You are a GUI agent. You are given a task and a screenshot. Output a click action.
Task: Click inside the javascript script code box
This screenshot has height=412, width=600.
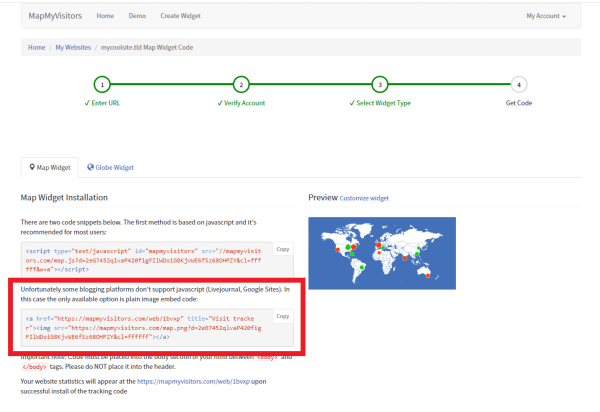pyautogui.click(x=157, y=260)
